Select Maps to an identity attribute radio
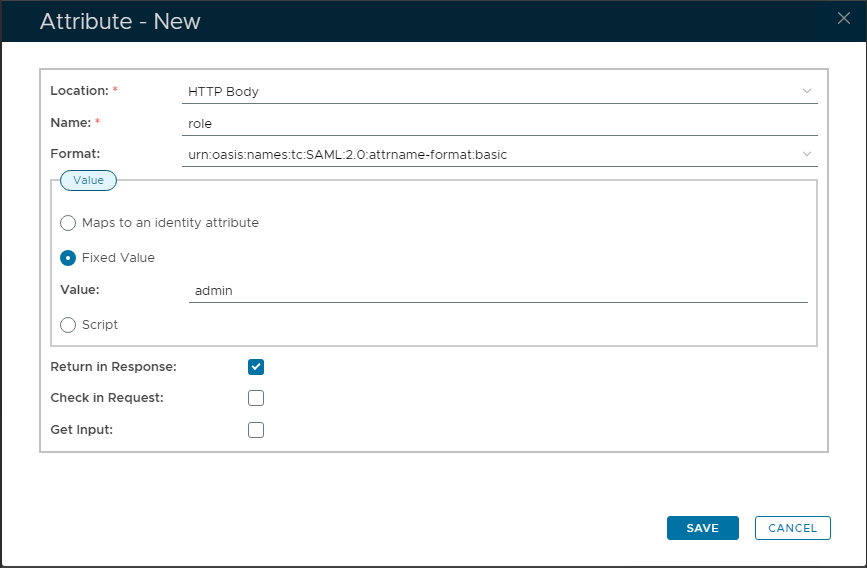 point(68,223)
